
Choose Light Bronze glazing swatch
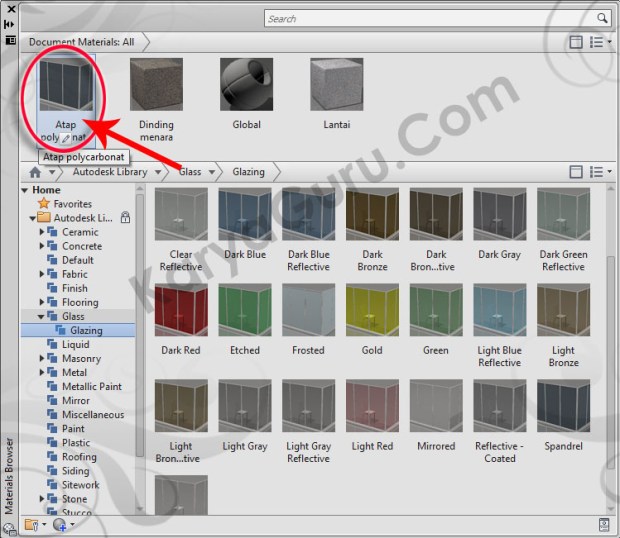tap(563, 310)
